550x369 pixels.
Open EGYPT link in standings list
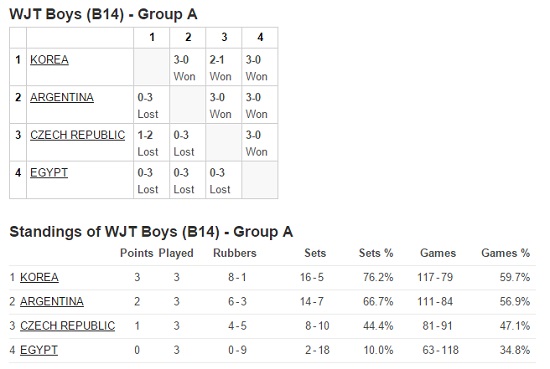point(39,350)
